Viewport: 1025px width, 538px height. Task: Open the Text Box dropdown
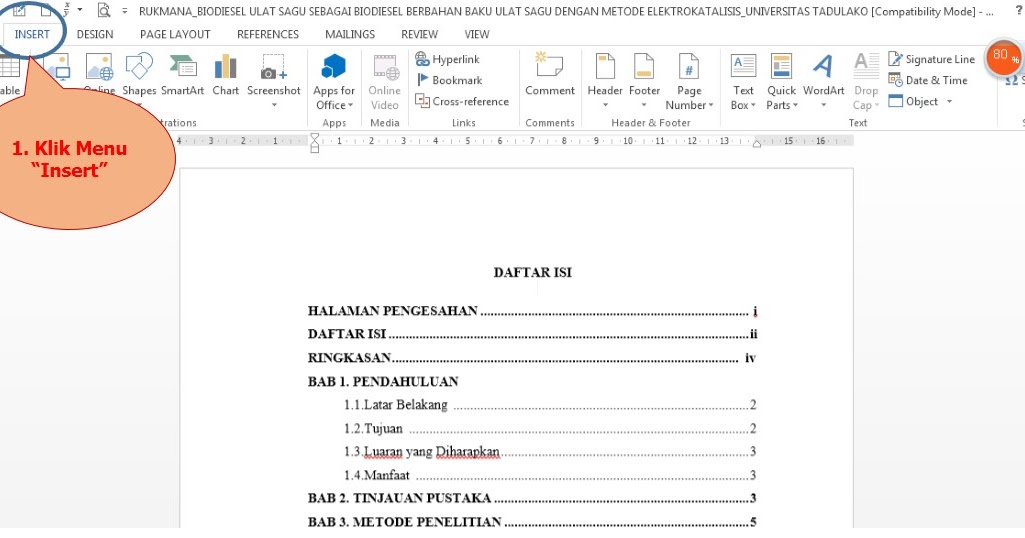pyautogui.click(x=743, y=82)
